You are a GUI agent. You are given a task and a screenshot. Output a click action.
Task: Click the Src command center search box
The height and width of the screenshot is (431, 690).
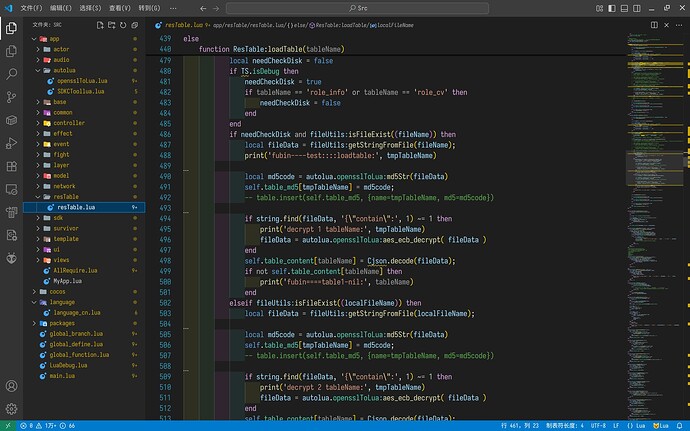(x=357, y=8)
